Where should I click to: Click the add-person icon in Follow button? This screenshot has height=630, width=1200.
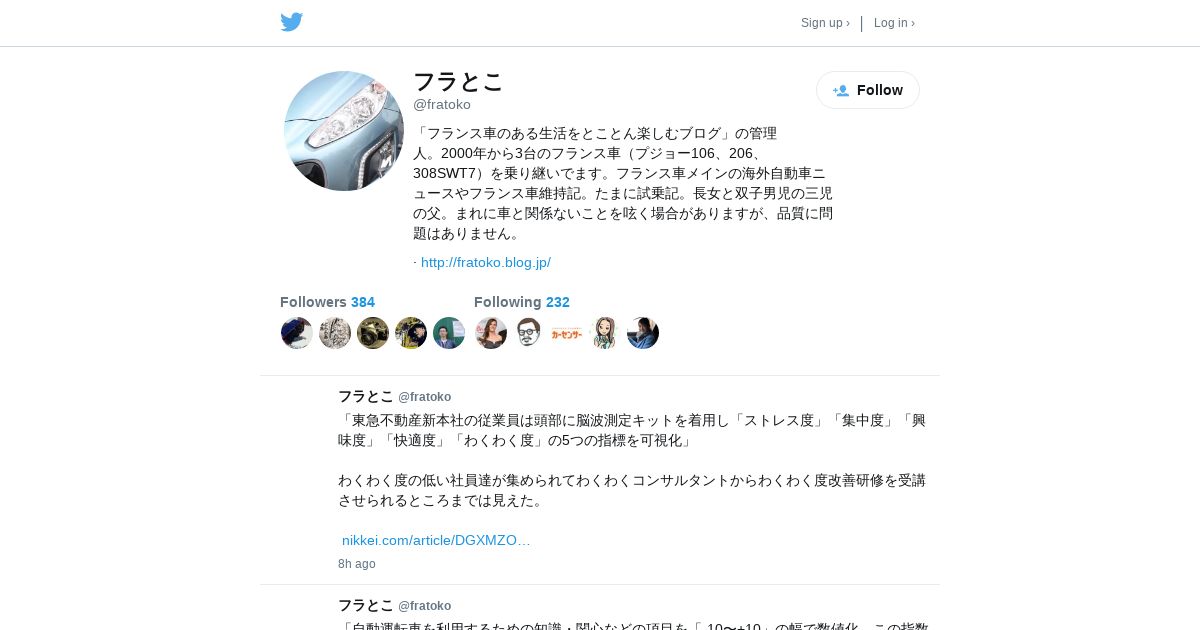tap(841, 90)
